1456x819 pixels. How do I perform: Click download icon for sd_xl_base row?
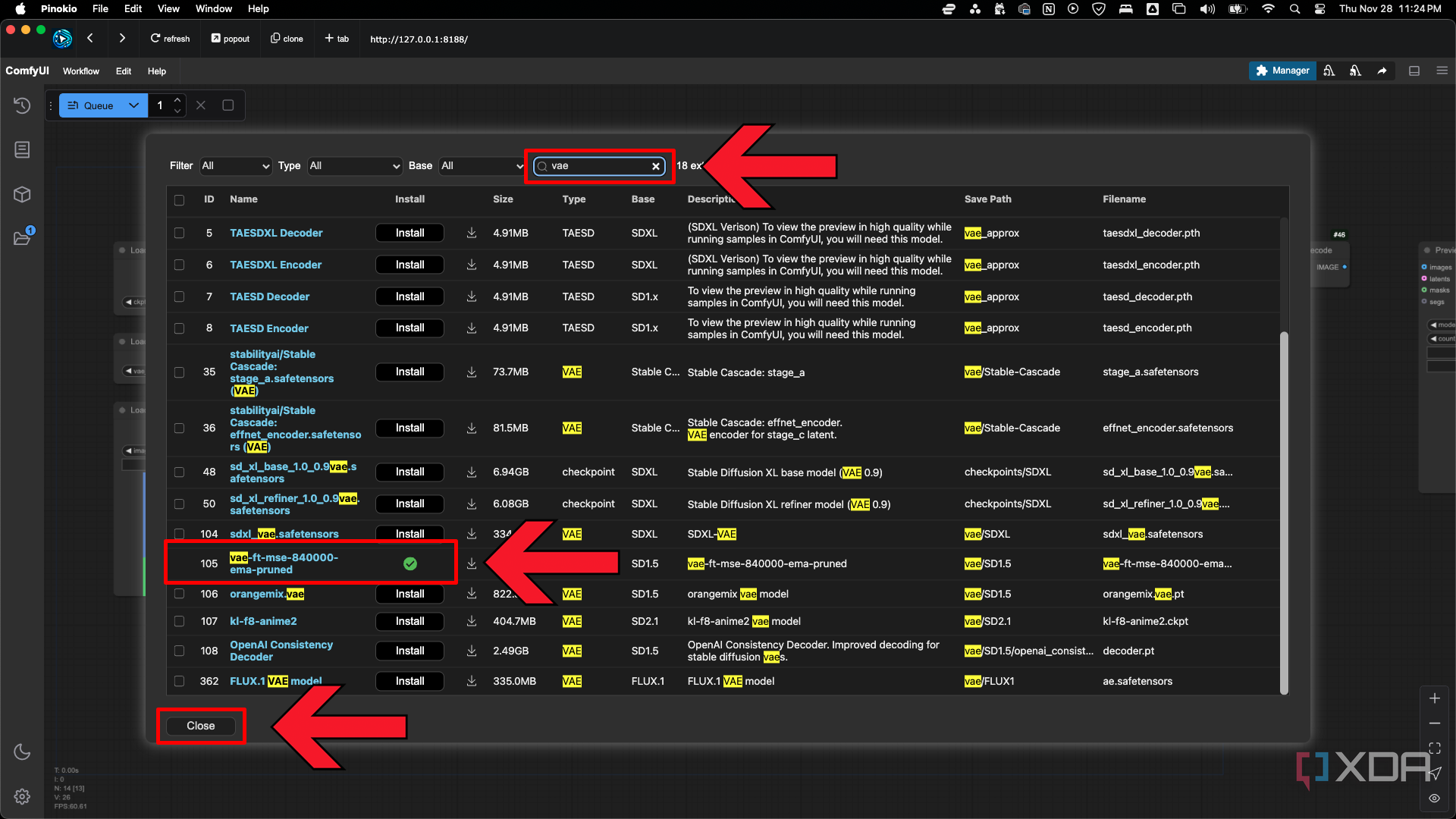pos(471,472)
